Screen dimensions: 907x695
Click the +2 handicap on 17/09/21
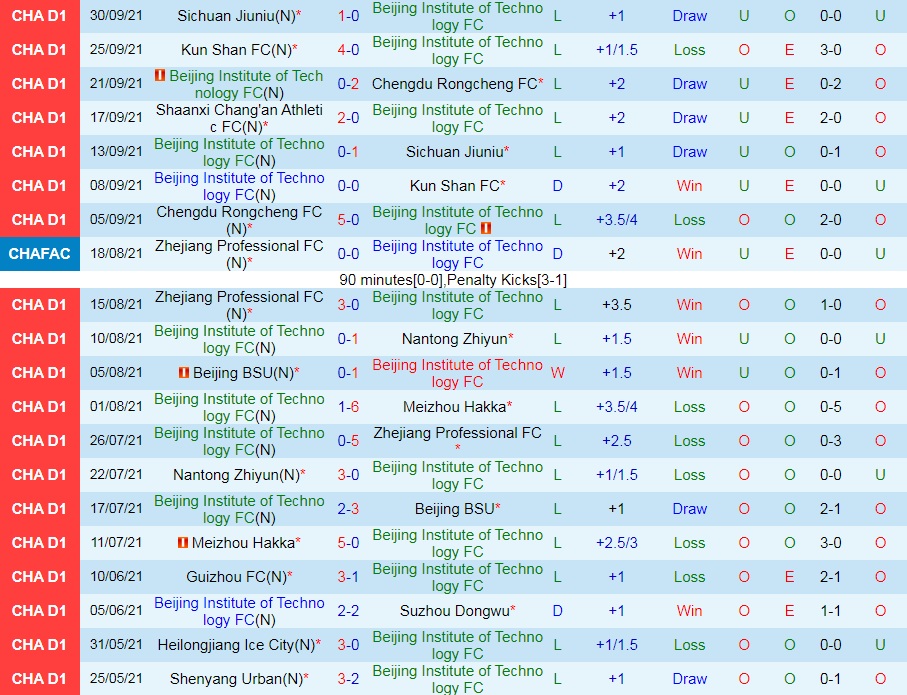pyautogui.click(x=617, y=118)
